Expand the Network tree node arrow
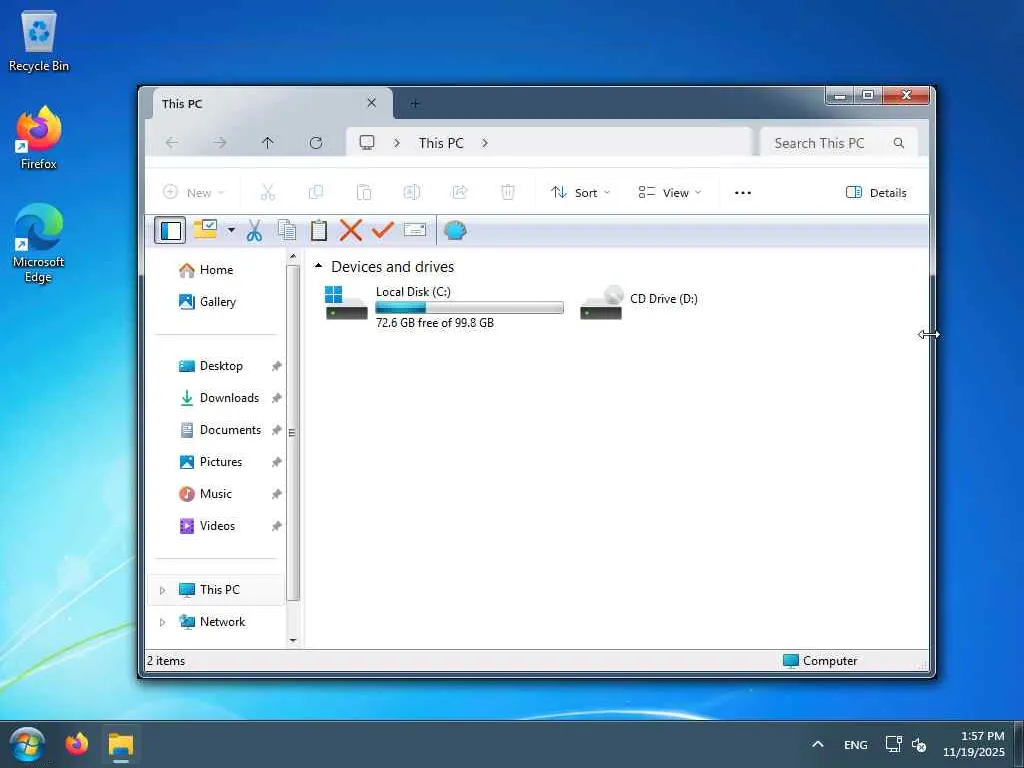The width and height of the screenshot is (1024, 768). (162, 622)
